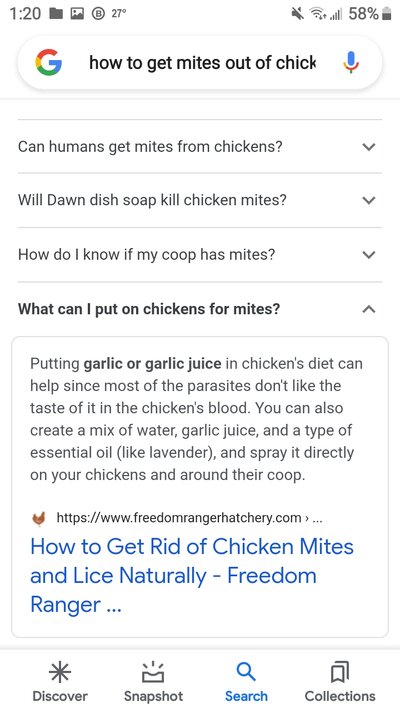Viewport: 400px width, 712px height.
Task: Edit the search query text field
Action: [202, 63]
